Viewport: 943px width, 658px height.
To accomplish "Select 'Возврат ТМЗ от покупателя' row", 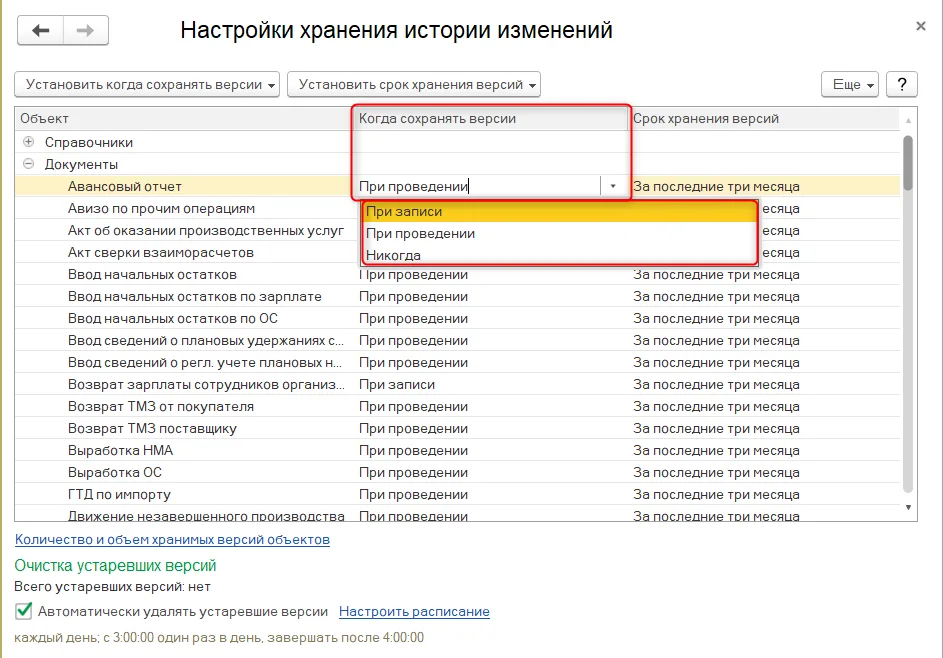I will click(458, 407).
